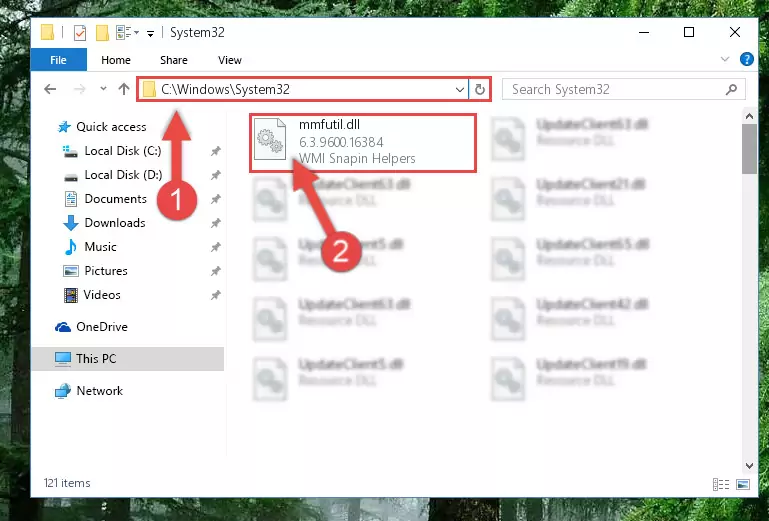Click the 121 items status text
Viewport: 769px width, 521px height.
point(67,483)
